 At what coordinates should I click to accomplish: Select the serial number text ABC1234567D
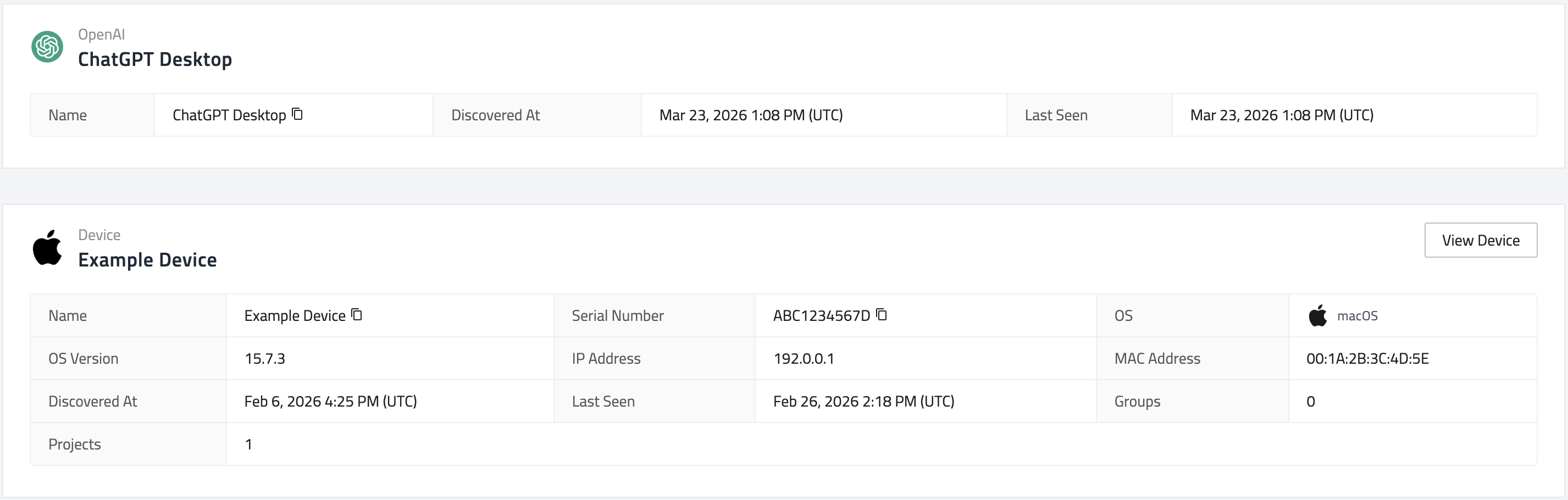point(821,316)
